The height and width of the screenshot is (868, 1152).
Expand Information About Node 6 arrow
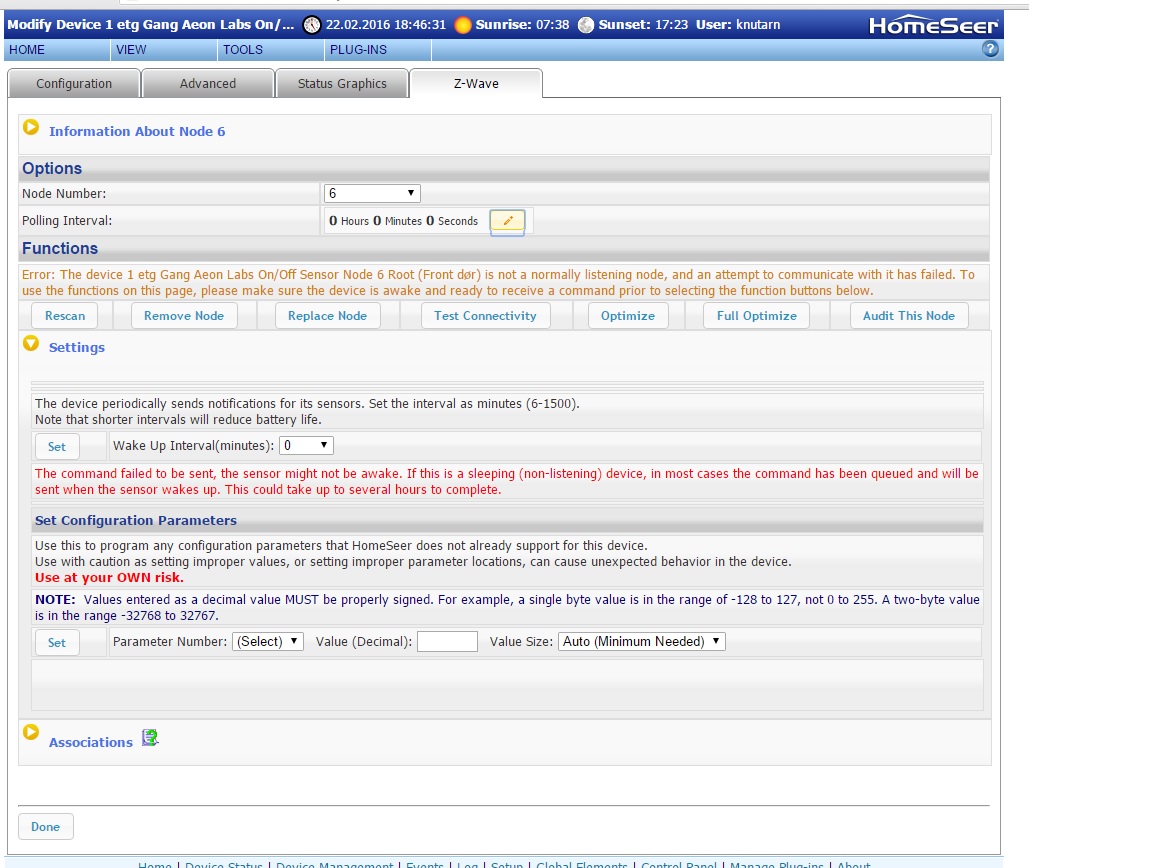click(x=31, y=127)
